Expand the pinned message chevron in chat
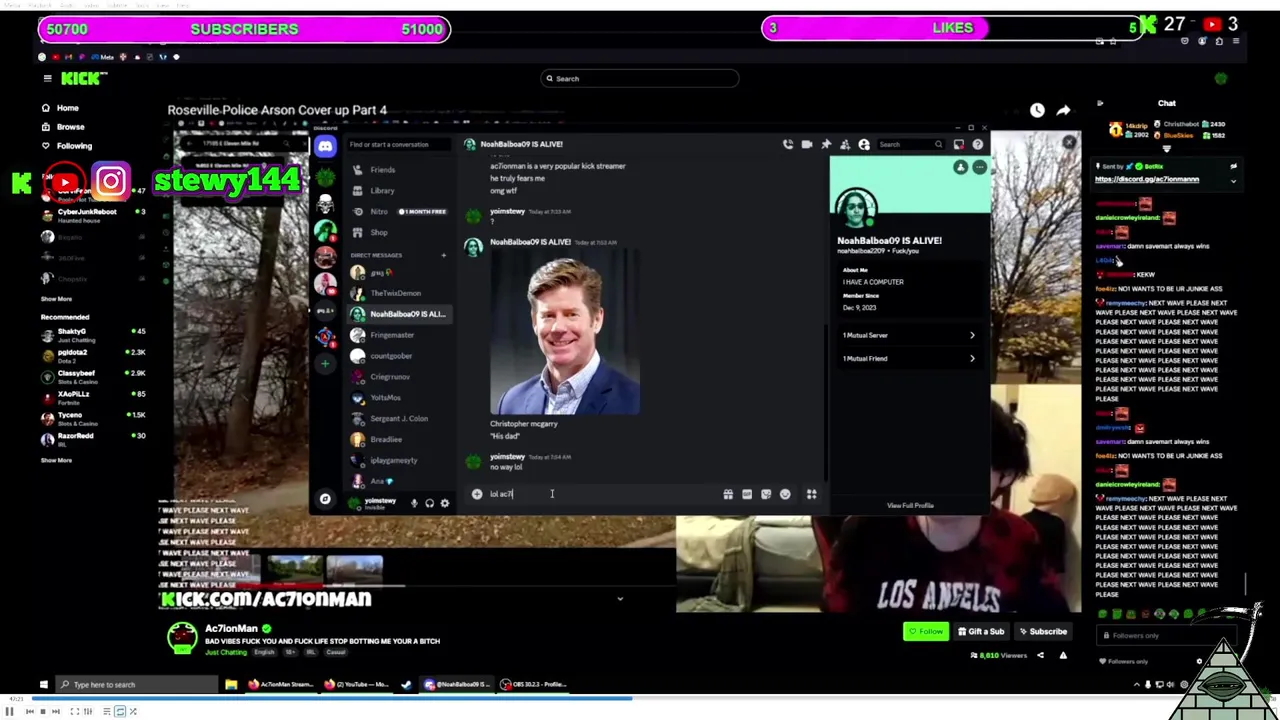The width and height of the screenshot is (1280, 720). tap(1233, 181)
